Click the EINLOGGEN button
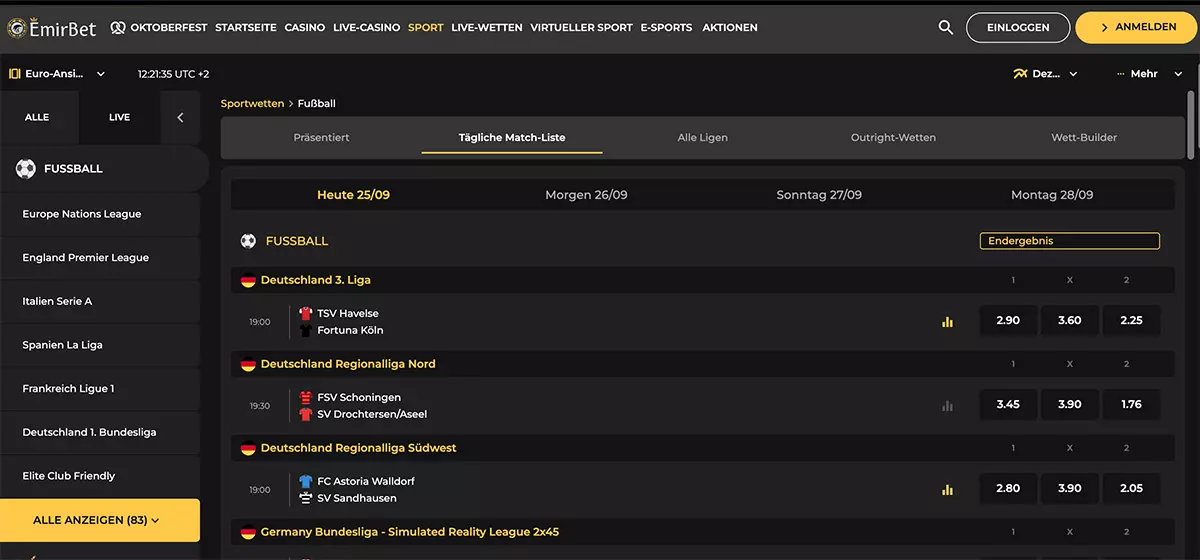1200x560 pixels. [1018, 28]
